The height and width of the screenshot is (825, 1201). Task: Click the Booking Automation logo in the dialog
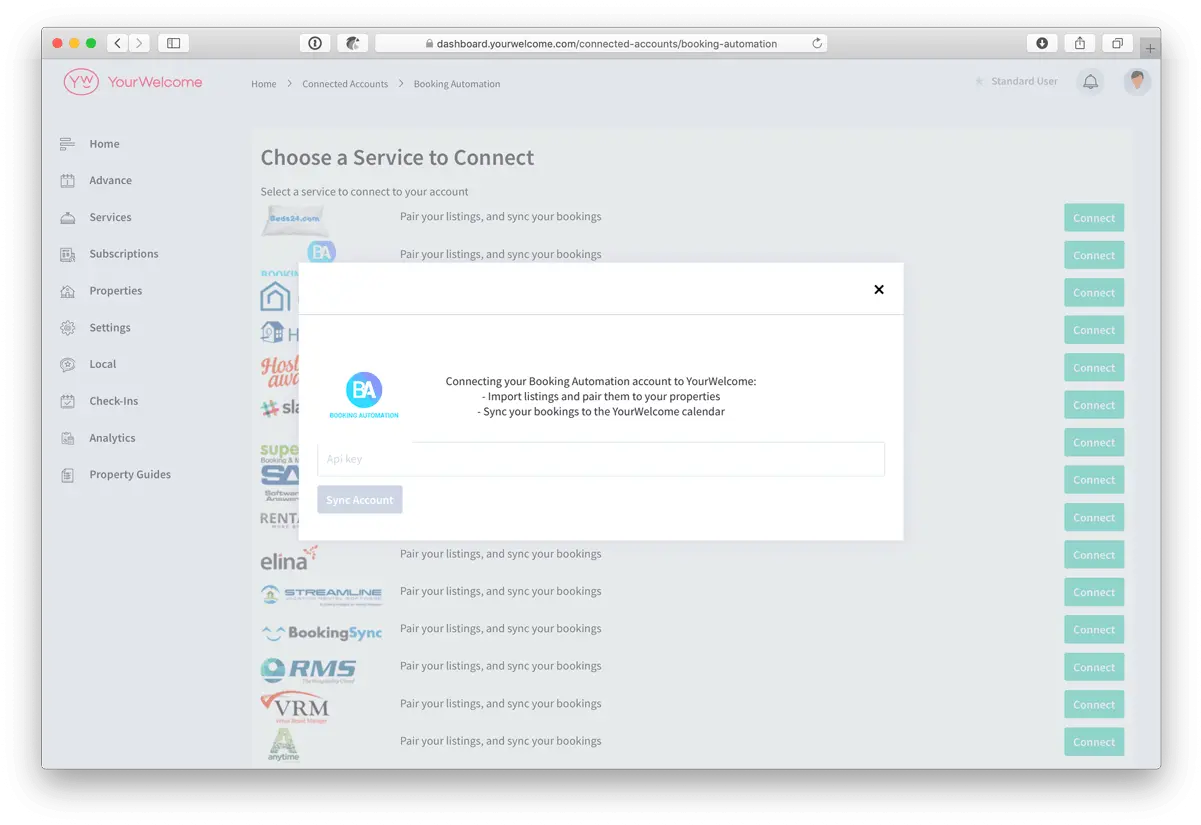point(364,395)
